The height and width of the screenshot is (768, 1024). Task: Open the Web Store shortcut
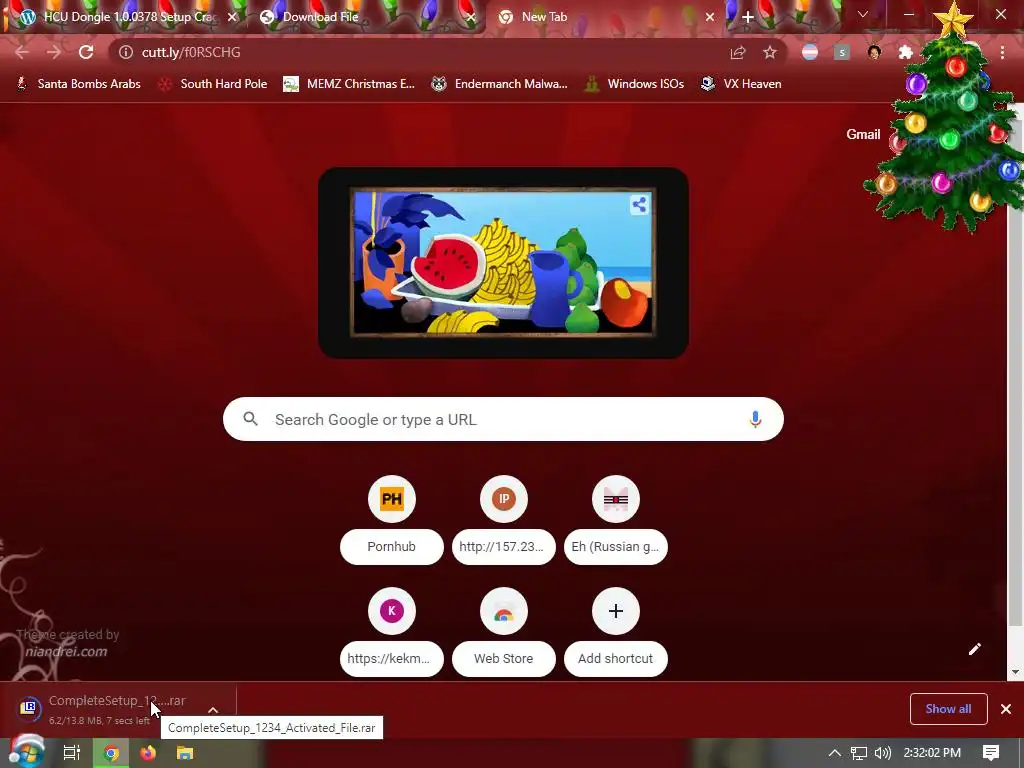click(504, 632)
